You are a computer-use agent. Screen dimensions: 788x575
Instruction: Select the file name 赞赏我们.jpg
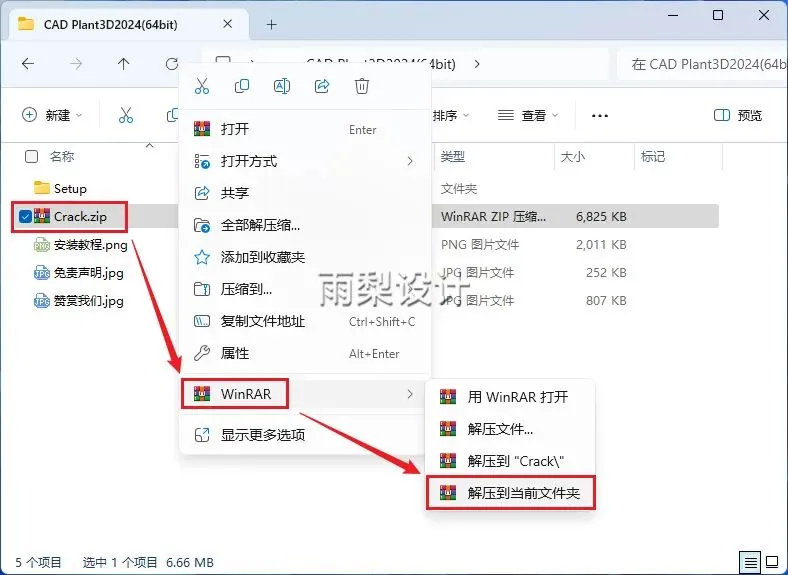click(x=88, y=301)
